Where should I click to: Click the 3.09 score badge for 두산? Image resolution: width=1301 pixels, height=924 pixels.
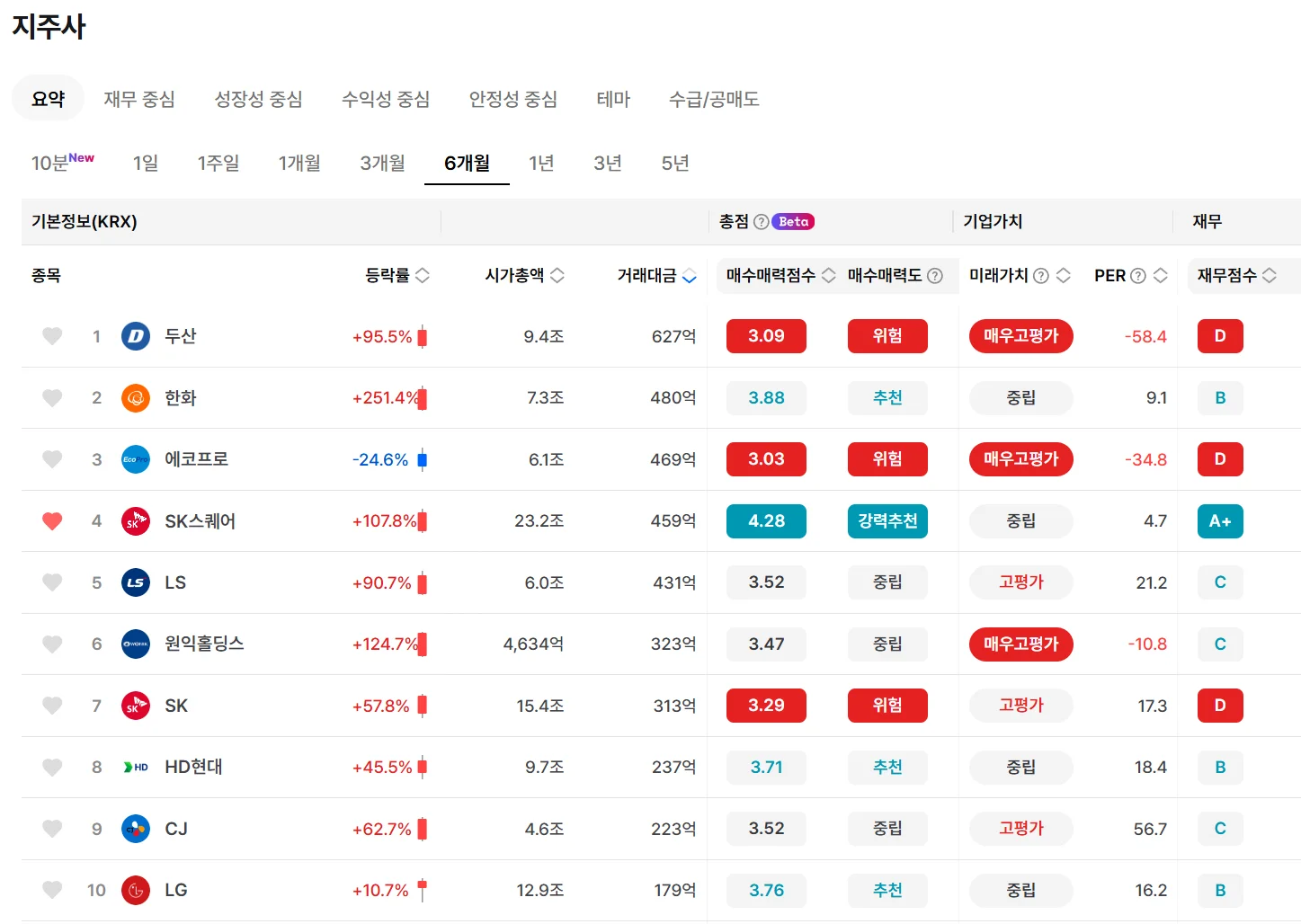tap(766, 336)
